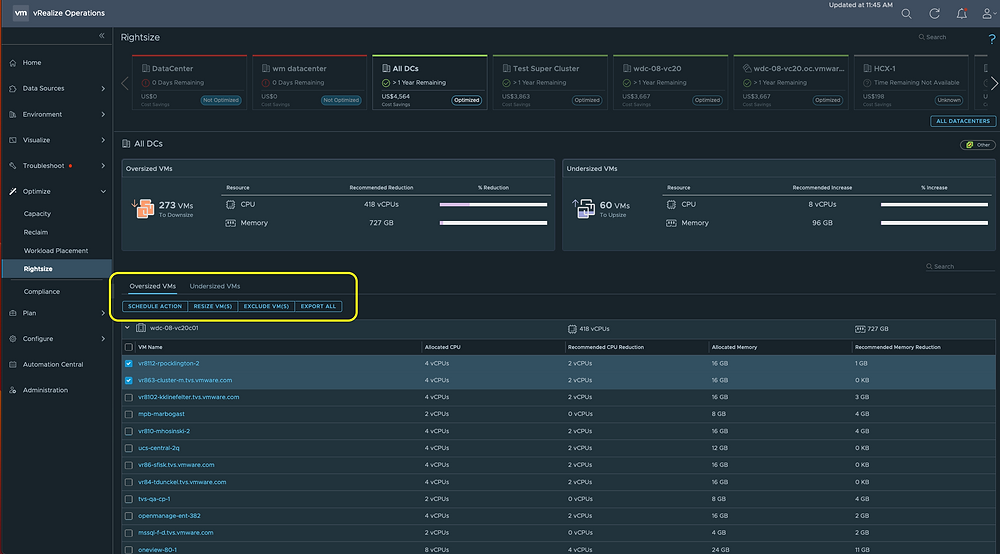Check the ucs-central-2q row checkbox
The width and height of the screenshot is (1000, 554).
(x=129, y=448)
